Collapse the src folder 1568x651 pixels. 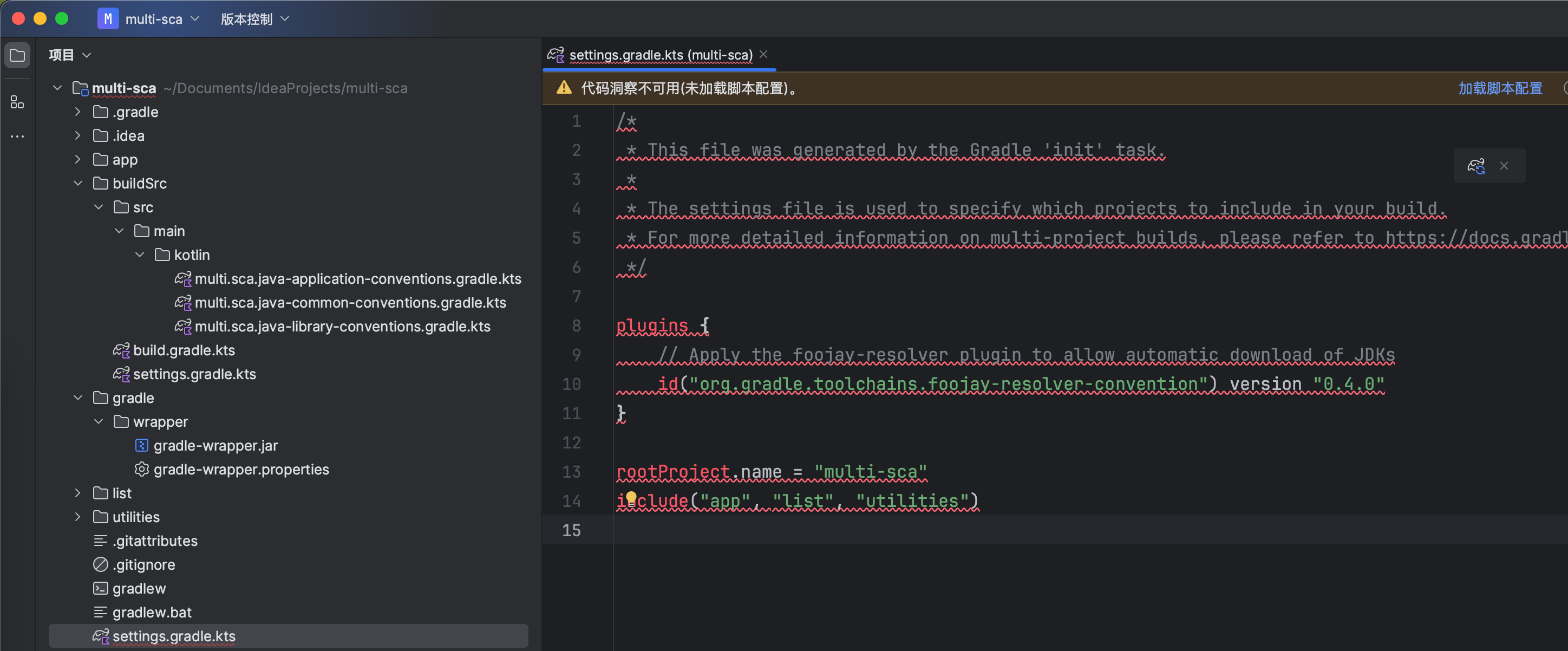click(99, 207)
